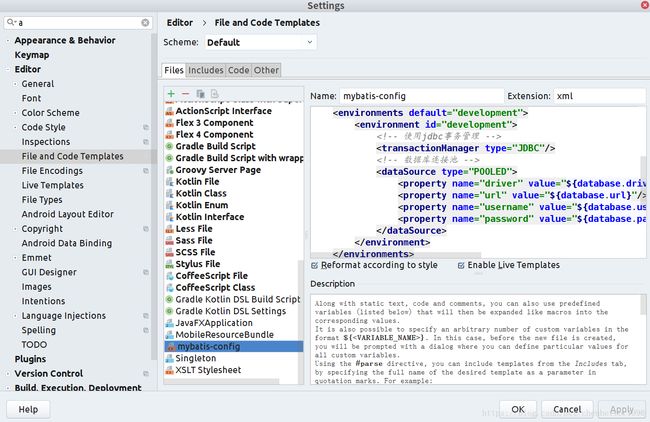Expand Appearance & Behavior section

point(8,41)
